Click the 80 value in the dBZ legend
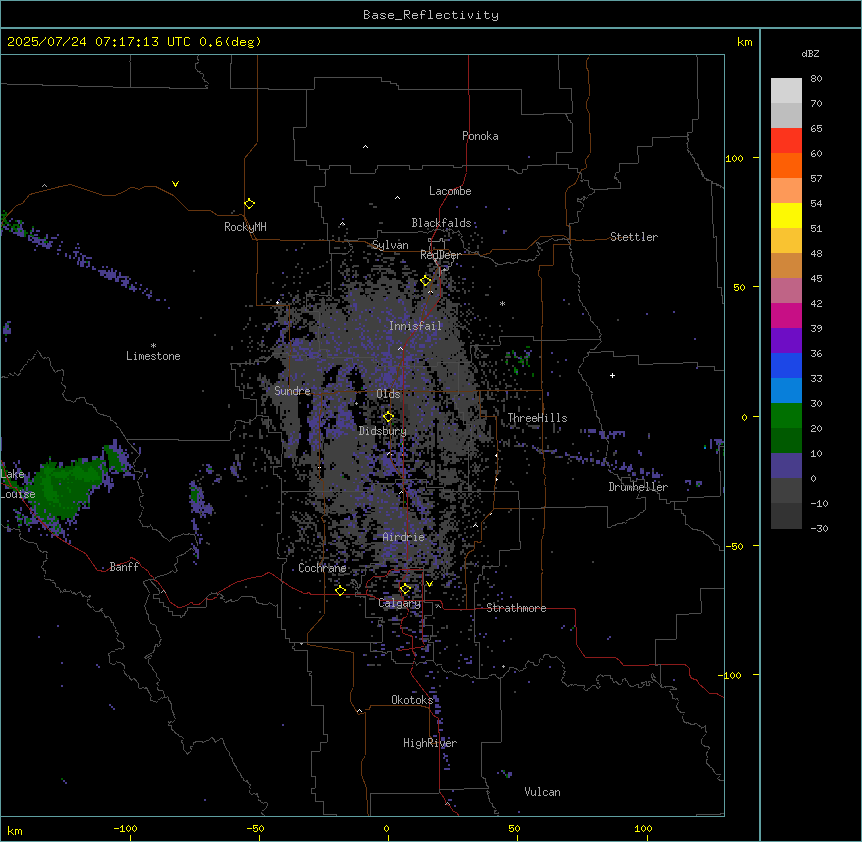Viewport: 862px width, 842px height. point(816,79)
